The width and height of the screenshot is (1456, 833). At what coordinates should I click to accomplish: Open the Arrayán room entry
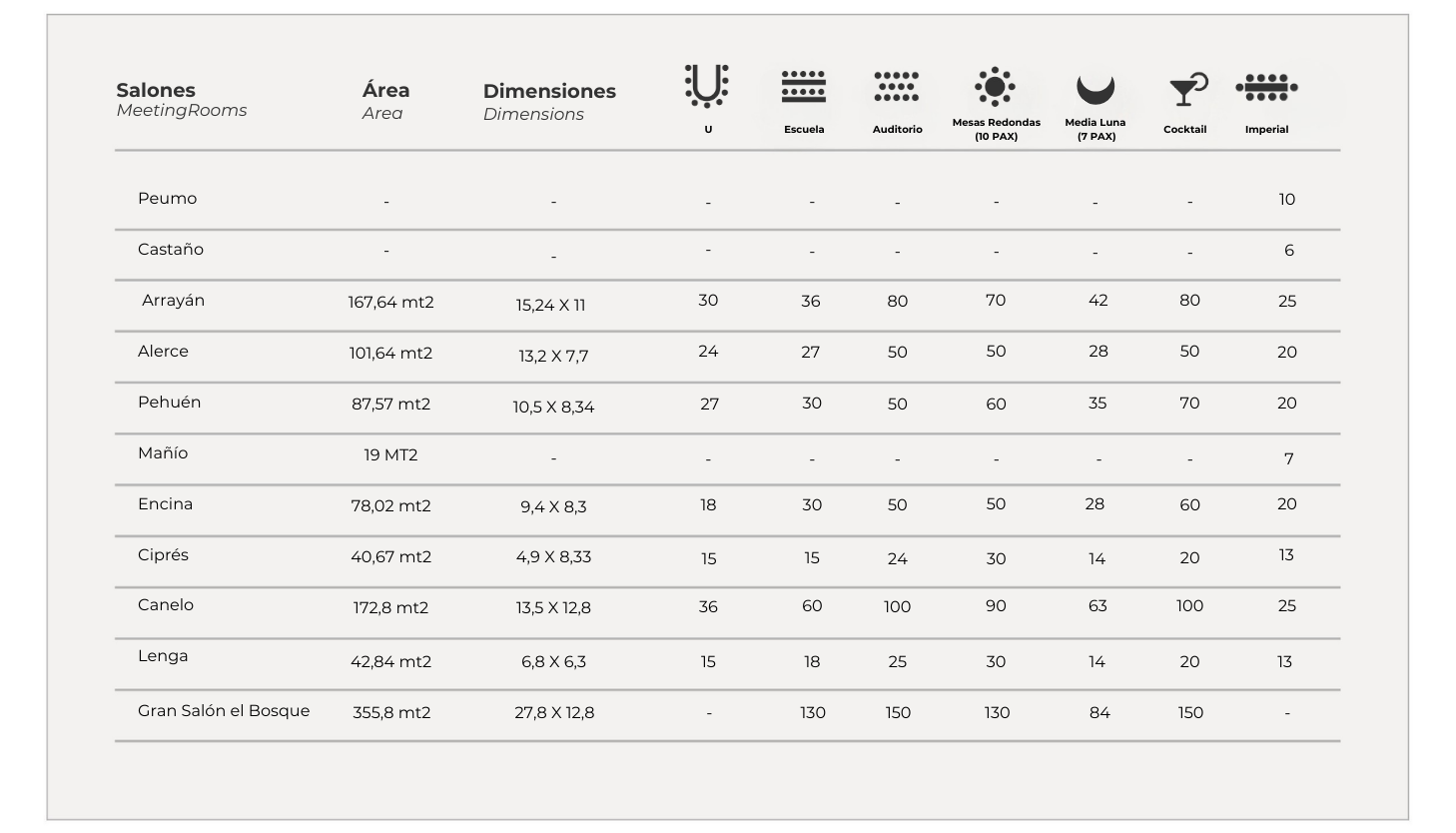pyautogui.click(x=173, y=300)
